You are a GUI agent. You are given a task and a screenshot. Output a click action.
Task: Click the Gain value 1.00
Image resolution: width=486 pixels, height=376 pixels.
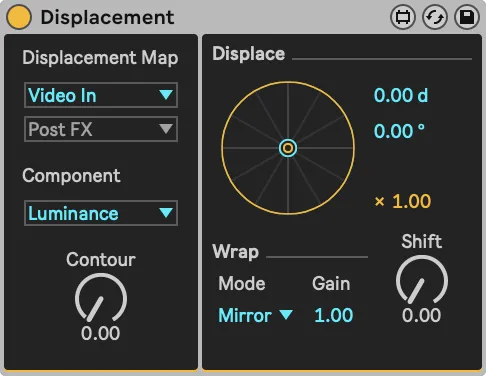pos(334,315)
